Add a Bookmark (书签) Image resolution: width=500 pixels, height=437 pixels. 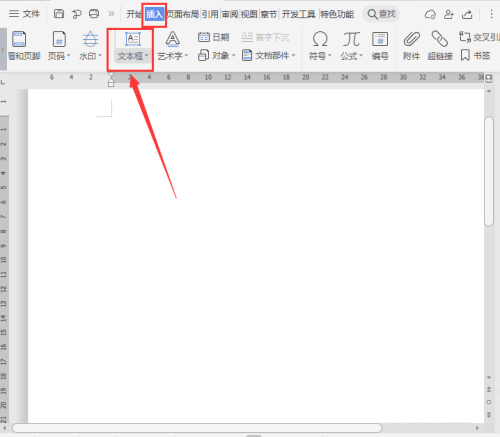(x=475, y=55)
